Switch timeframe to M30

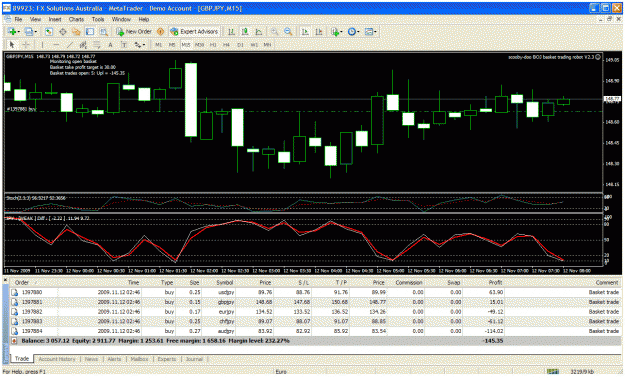click(199, 45)
